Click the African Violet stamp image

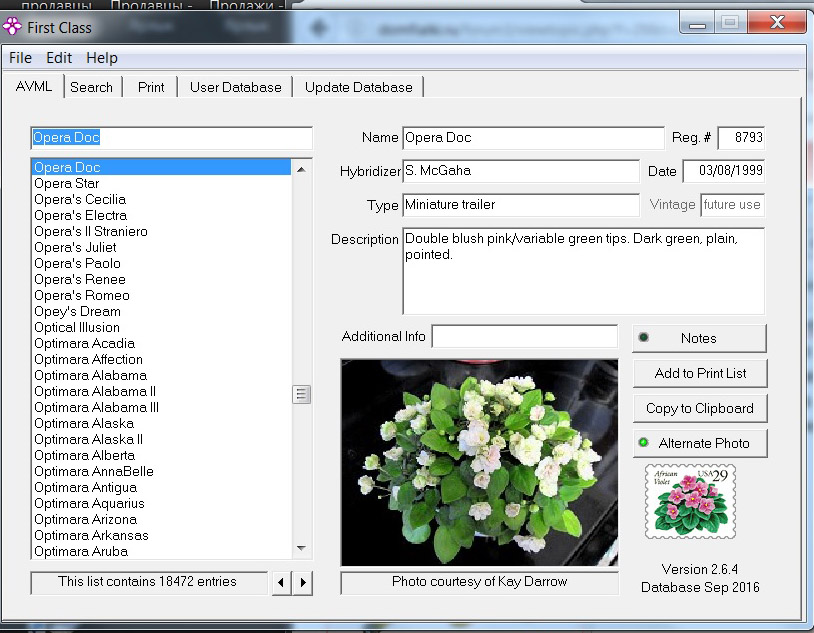click(690, 502)
